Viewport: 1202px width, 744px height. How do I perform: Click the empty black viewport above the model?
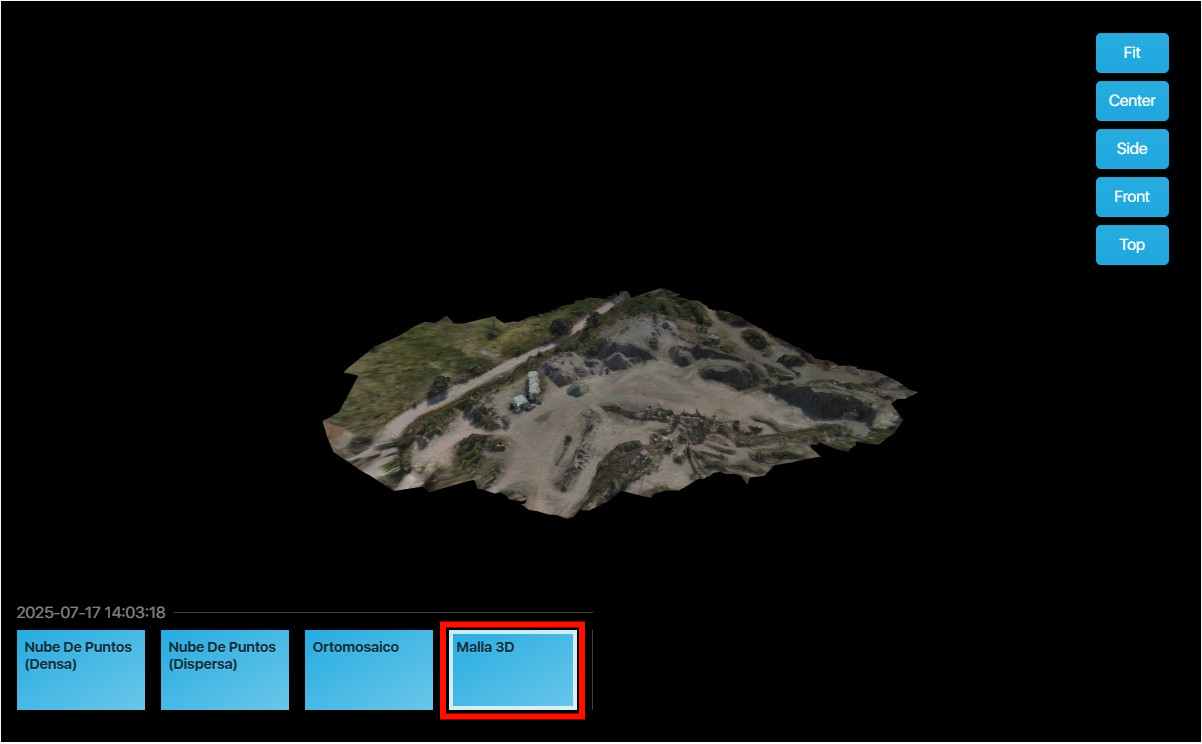[600, 150]
